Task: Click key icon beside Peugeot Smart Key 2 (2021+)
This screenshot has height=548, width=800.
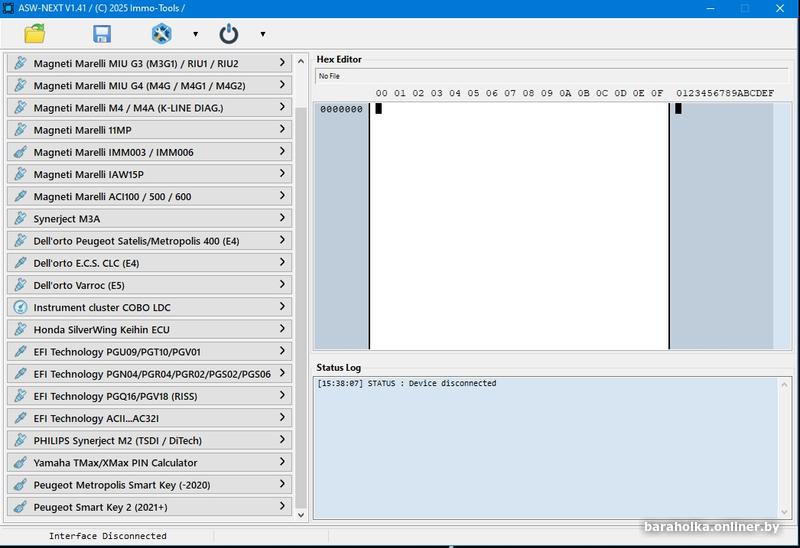Action: [20, 507]
